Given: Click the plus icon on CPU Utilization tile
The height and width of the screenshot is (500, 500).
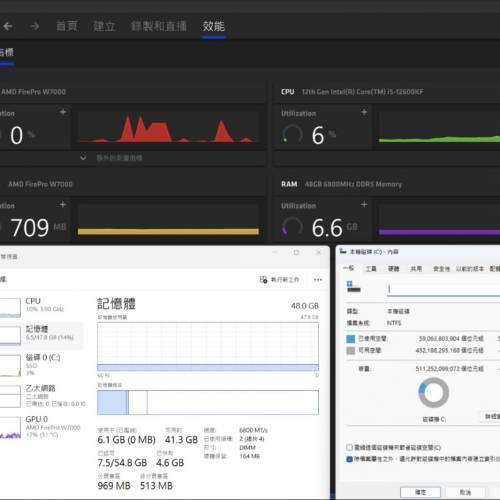Looking at the screenshot, I should coord(364,112).
